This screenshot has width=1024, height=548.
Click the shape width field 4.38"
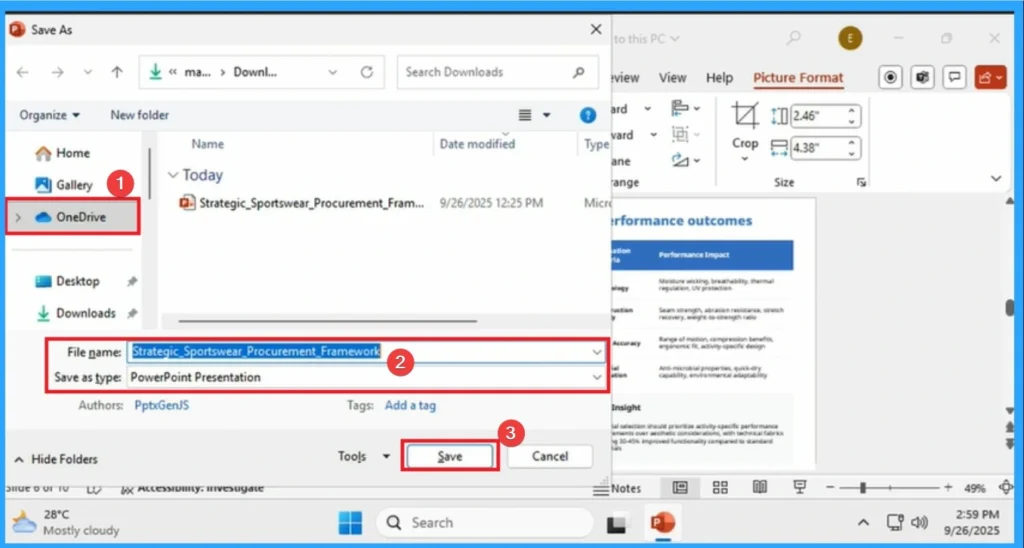coord(820,148)
